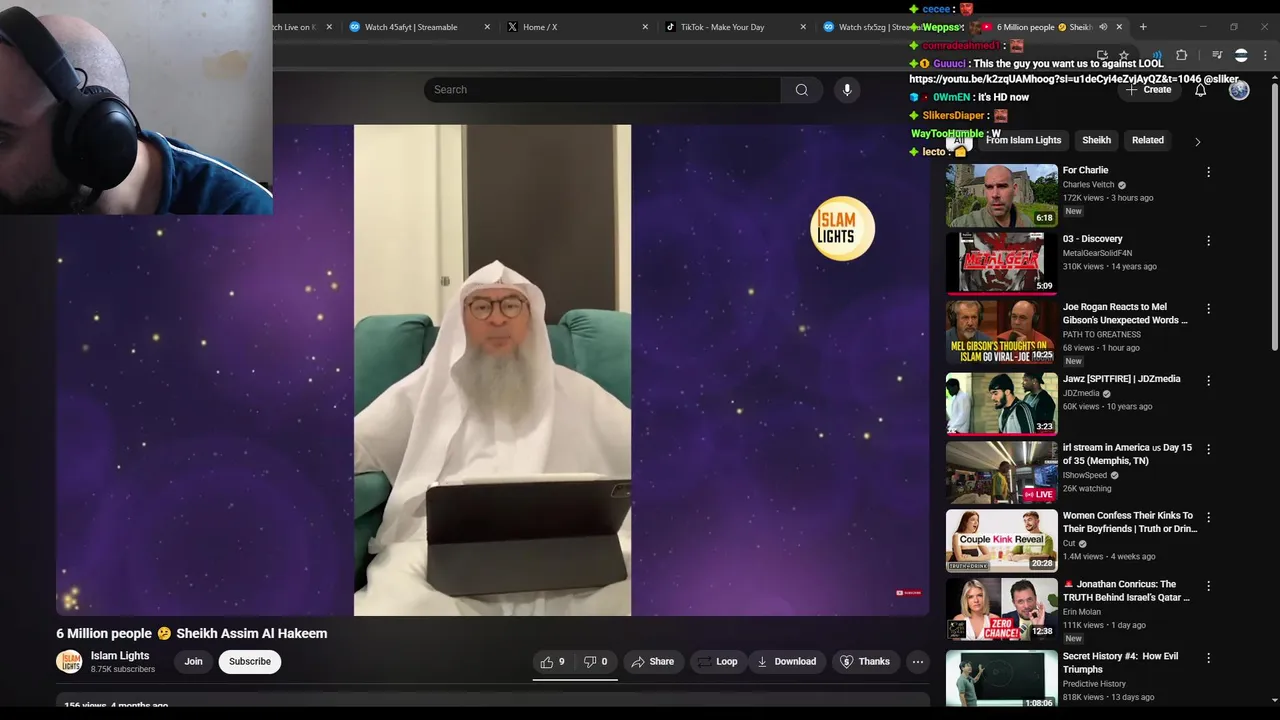Switch to Watch sfx5zg Streamable tab
1280x720 pixels.
click(868, 27)
